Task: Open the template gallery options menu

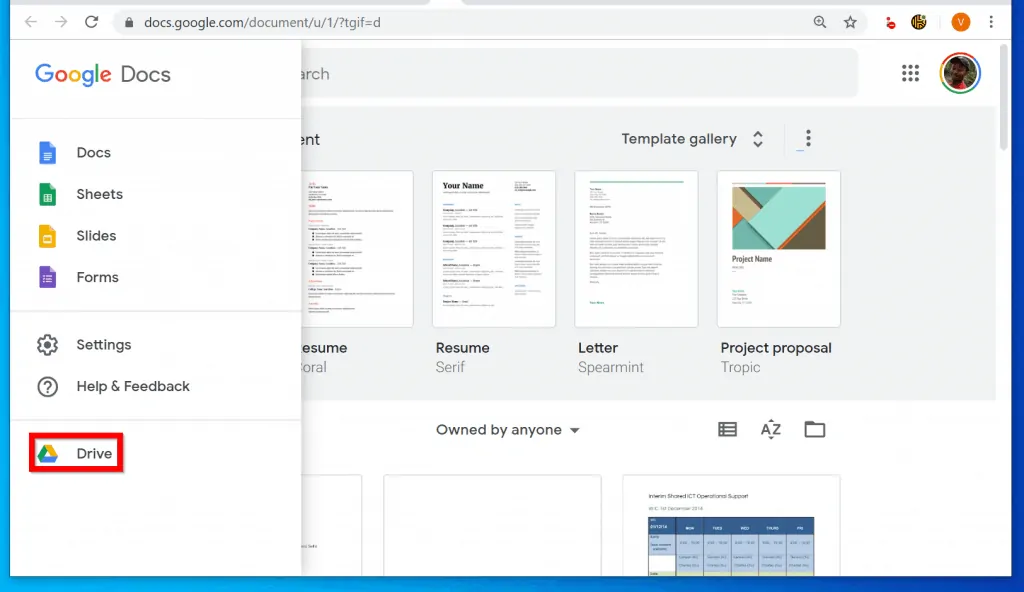Action: pyautogui.click(x=806, y=139)
